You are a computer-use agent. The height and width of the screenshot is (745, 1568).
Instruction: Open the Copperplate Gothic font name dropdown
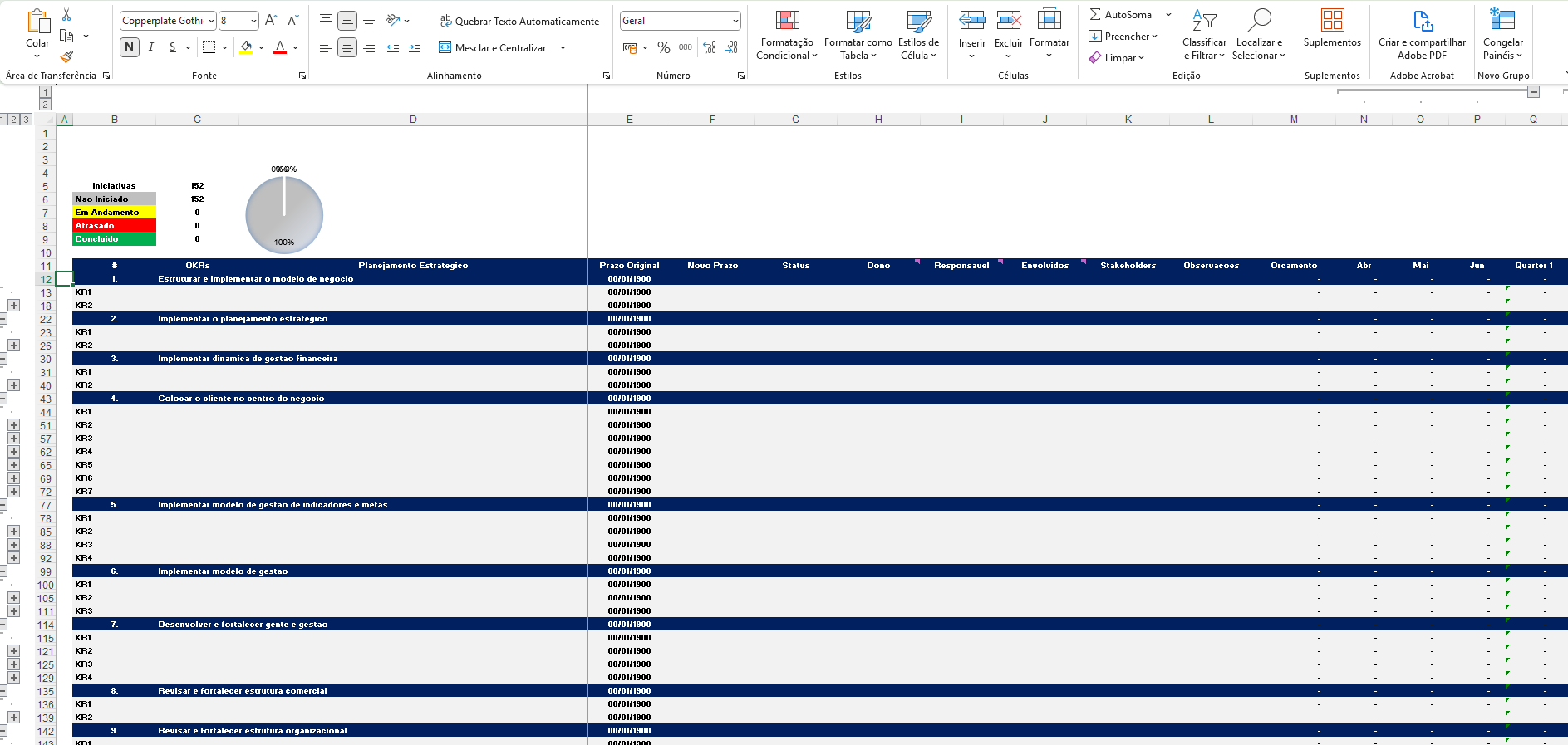(212, 21)
